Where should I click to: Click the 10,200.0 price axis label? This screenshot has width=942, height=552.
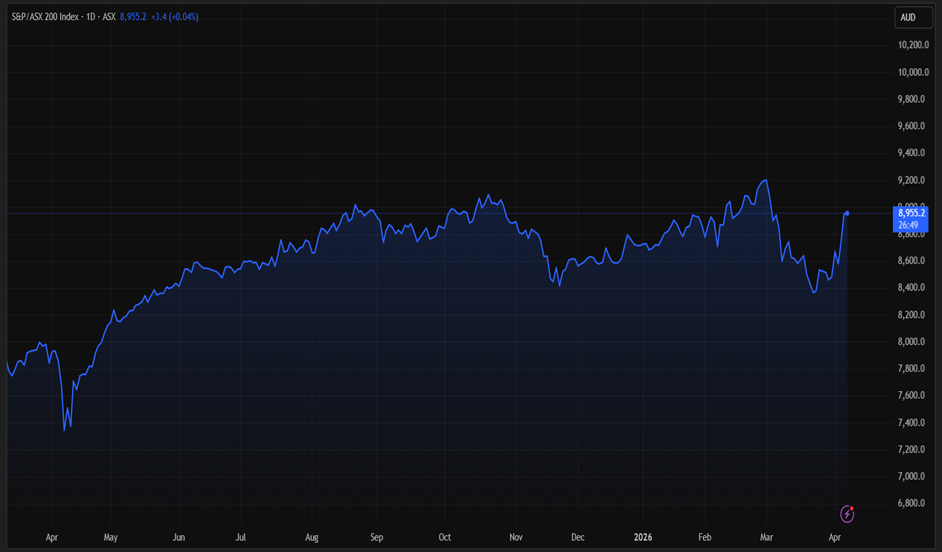point(913,45)
